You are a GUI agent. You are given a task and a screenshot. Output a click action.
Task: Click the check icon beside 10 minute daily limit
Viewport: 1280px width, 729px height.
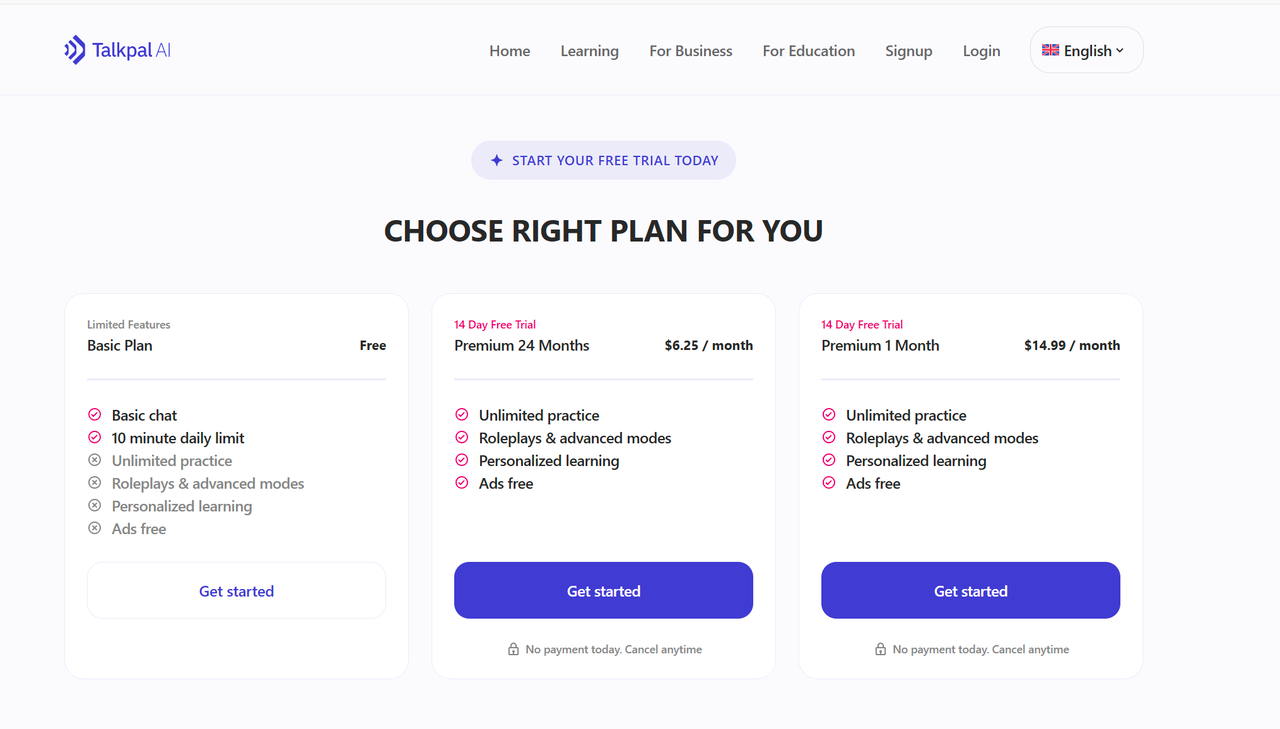click(x=95, y=438)
